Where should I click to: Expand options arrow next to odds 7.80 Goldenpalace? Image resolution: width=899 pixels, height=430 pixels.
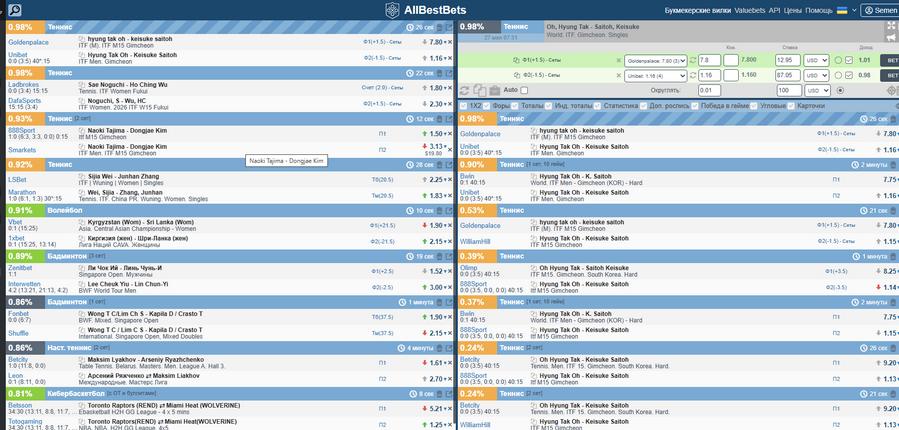[444, 42]
